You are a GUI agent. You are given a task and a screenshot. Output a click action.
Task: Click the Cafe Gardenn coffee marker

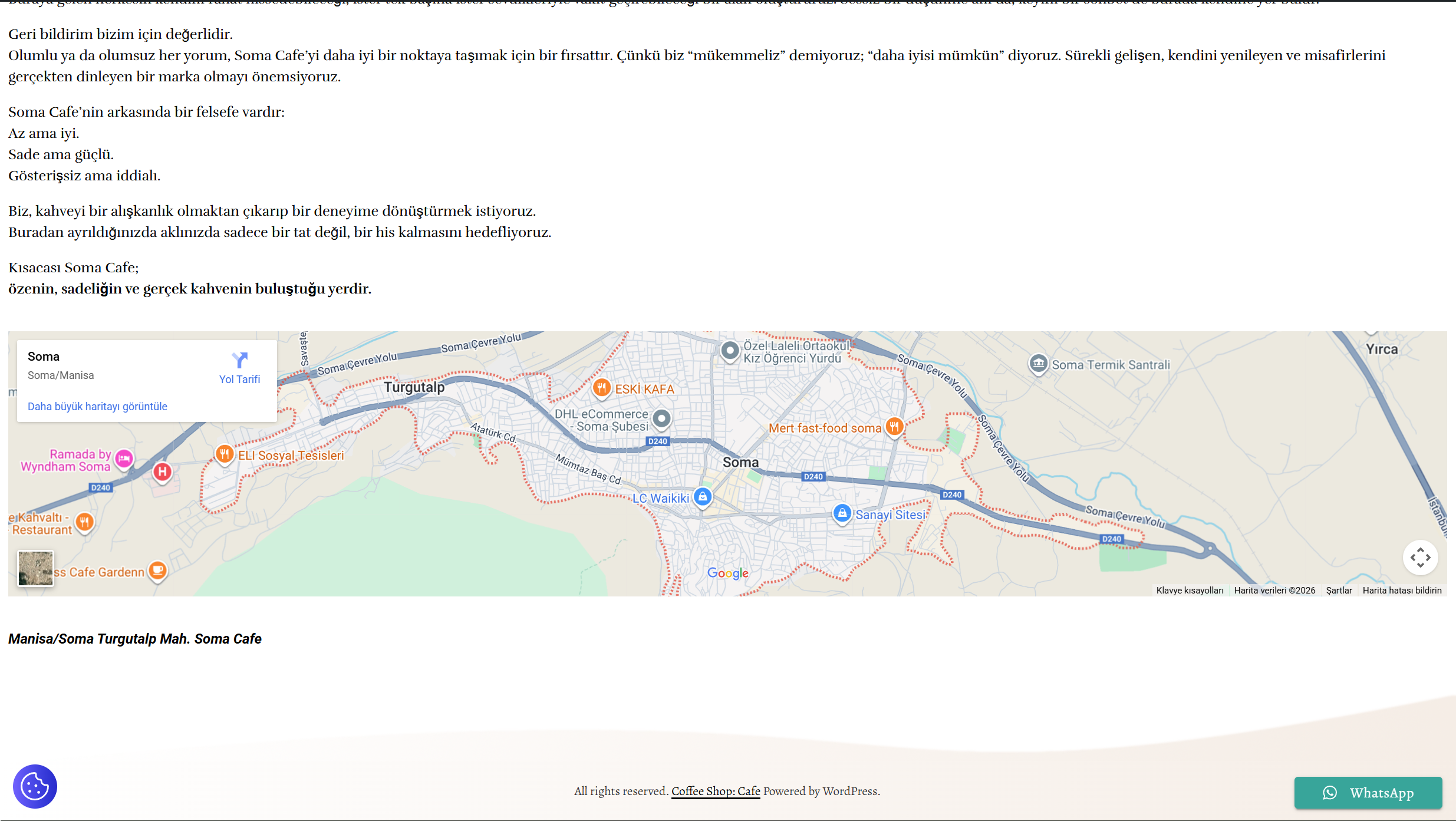(x=157, y=570)
